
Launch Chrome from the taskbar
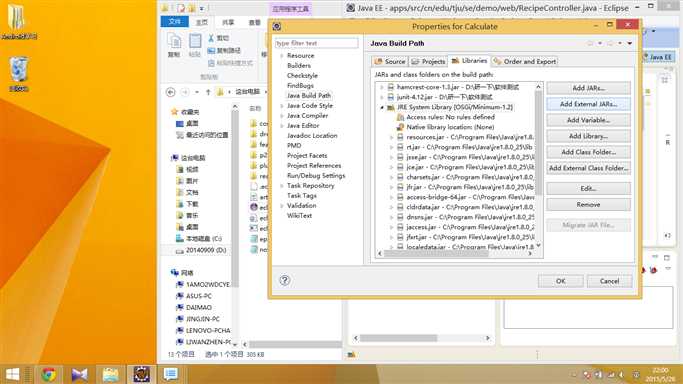pos(49,374)
